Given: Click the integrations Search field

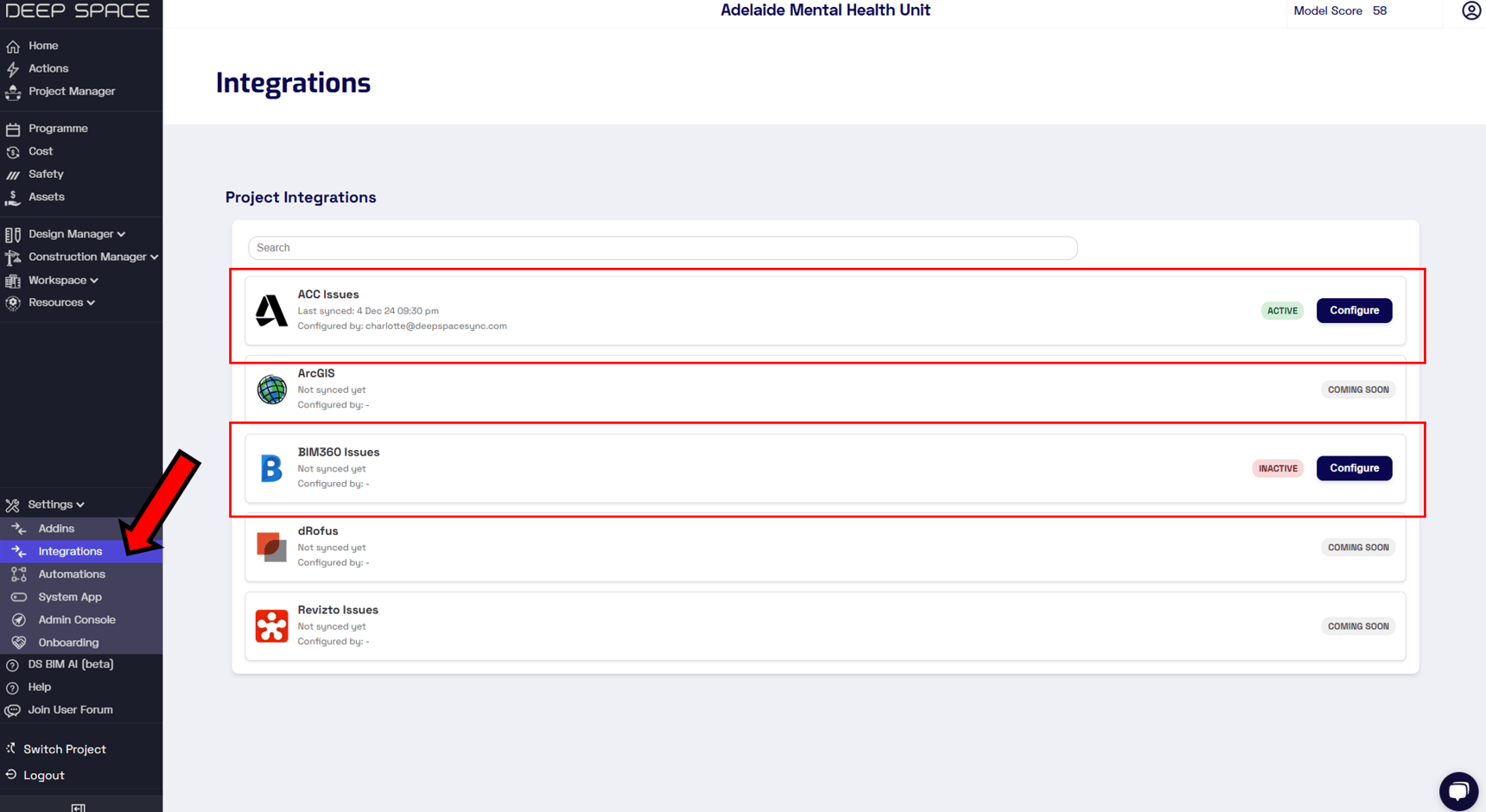Looking at the screenshot, I should [662, 248].
